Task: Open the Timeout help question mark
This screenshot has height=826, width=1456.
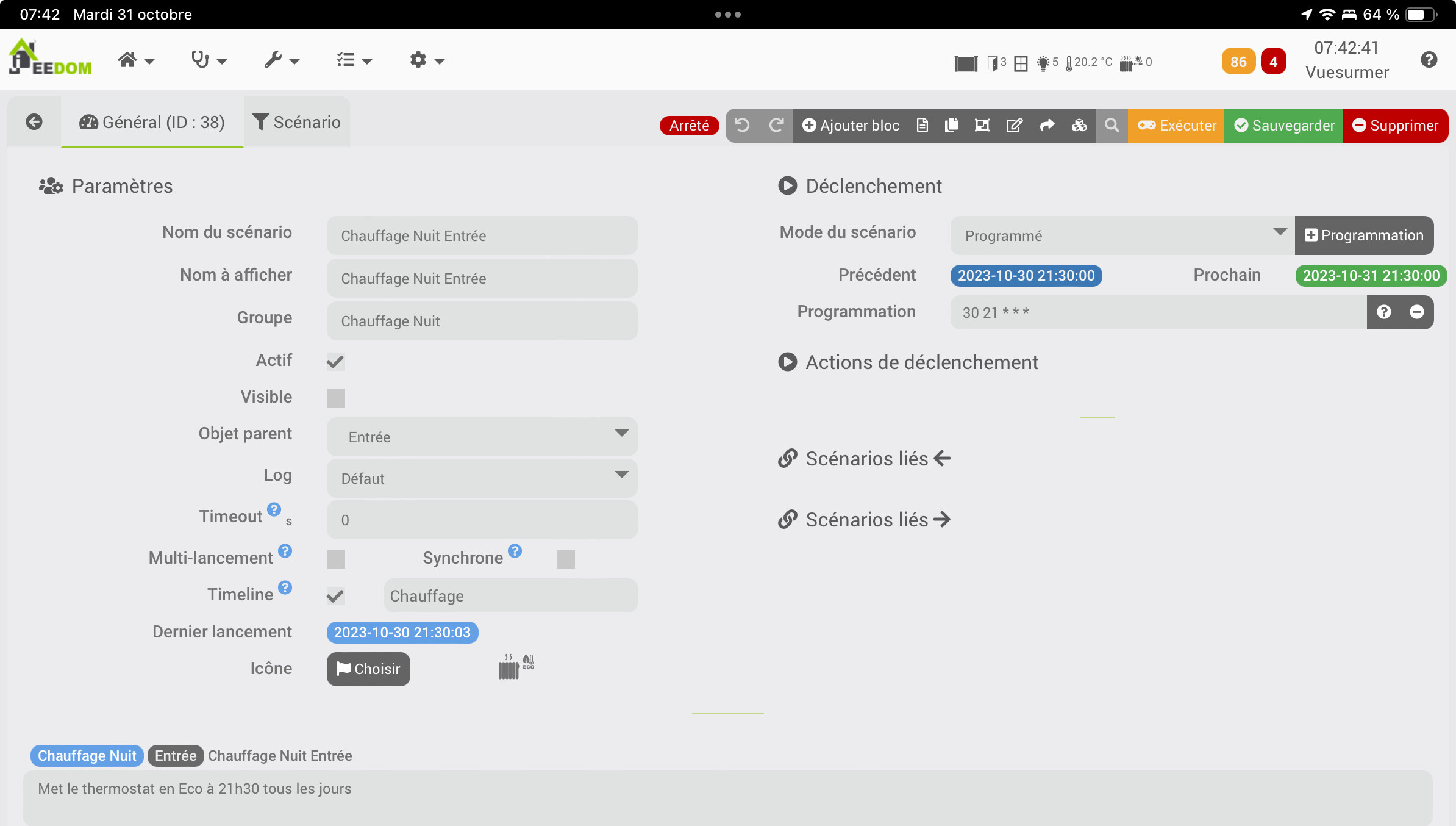Action: pyautogui.click(x=274, y=509)
